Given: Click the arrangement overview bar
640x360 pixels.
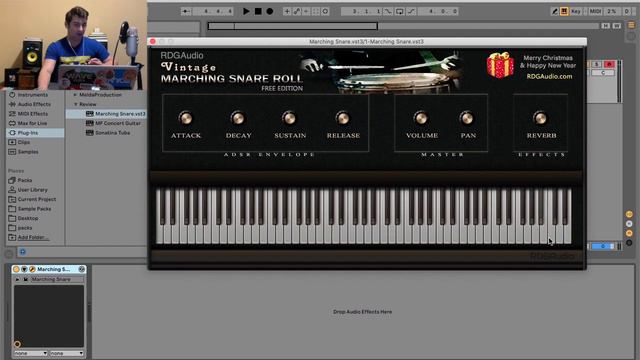Looking at the screenshot, I should 403,26.
